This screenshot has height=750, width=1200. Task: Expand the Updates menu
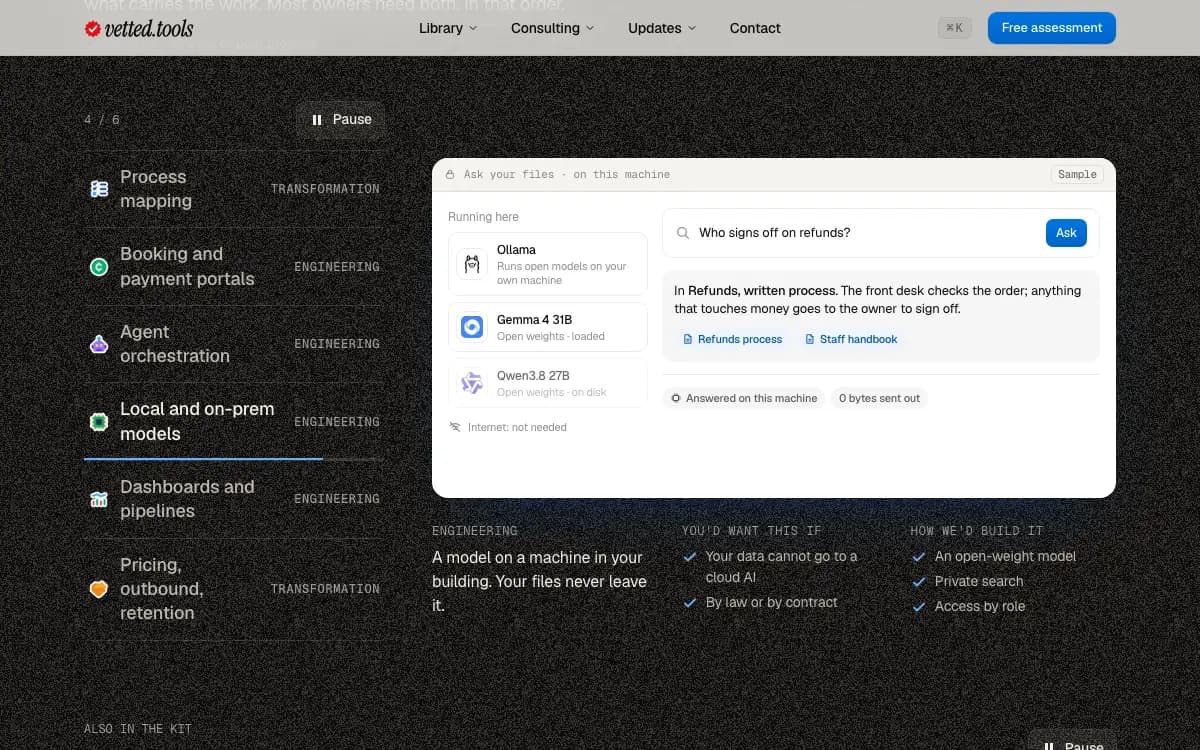tap(662, 28)
